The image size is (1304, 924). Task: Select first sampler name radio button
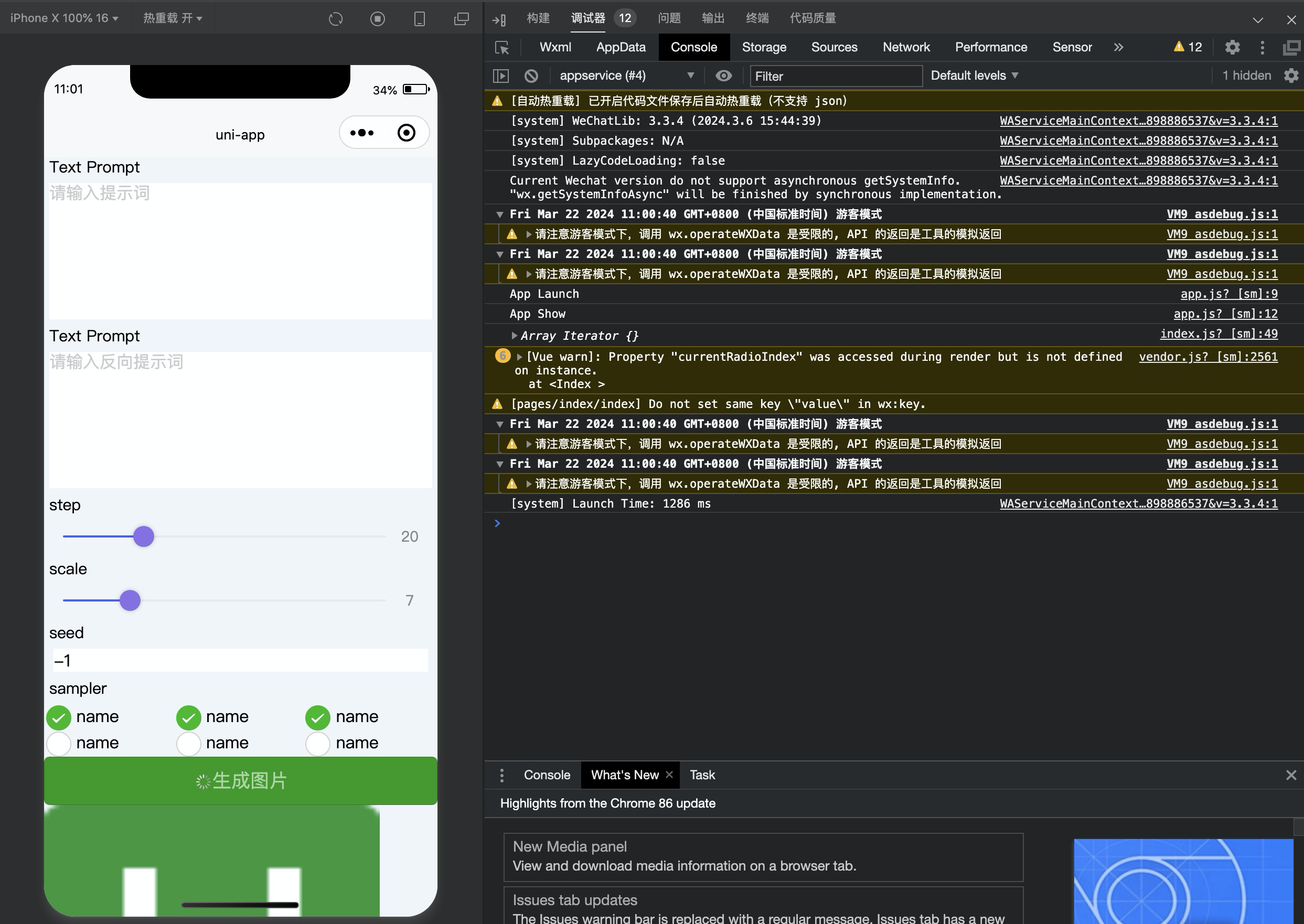click(x=59, y=717)
